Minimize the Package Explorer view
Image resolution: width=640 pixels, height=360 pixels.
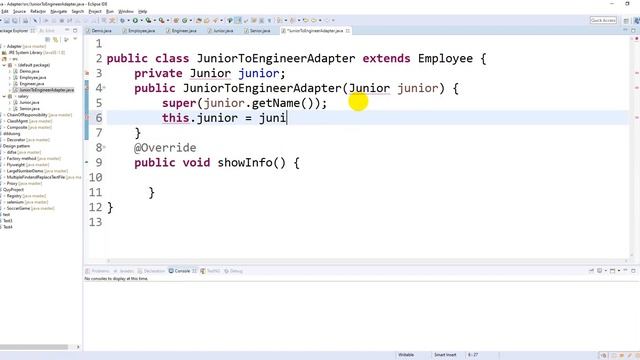click(67, 31)
